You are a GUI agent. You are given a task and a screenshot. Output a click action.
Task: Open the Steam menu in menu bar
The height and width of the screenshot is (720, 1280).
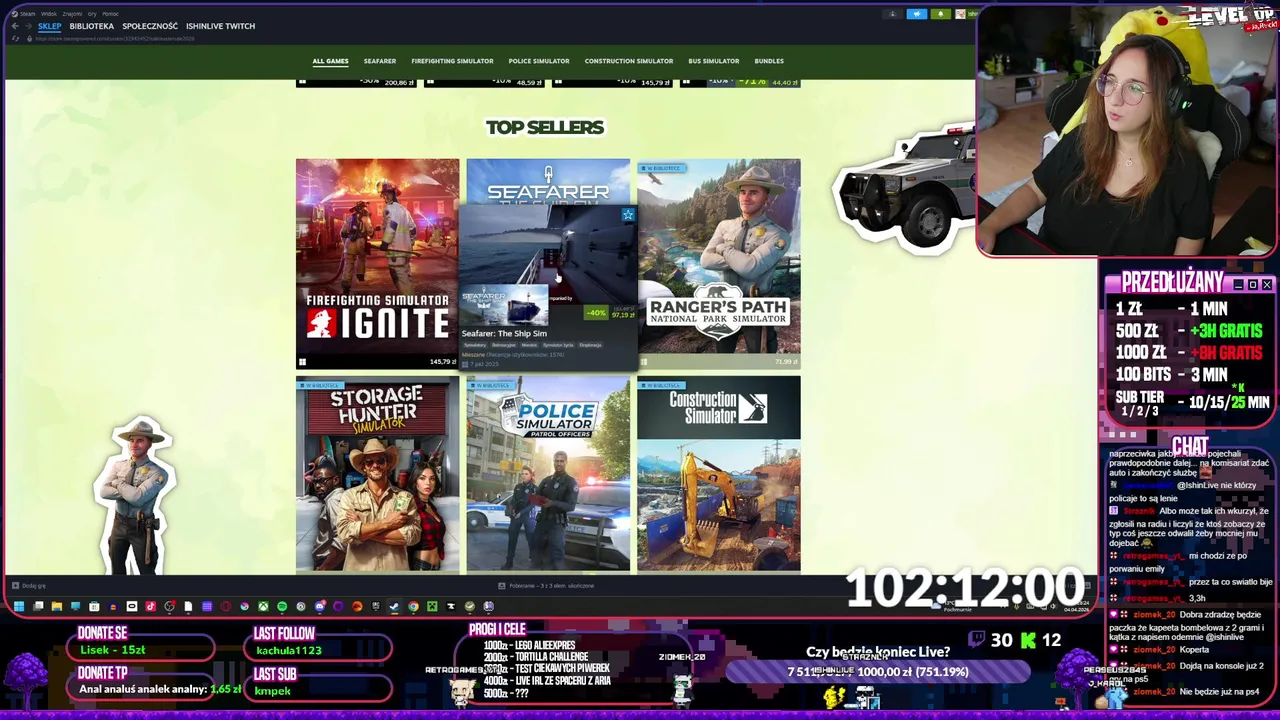pos(27,14)
